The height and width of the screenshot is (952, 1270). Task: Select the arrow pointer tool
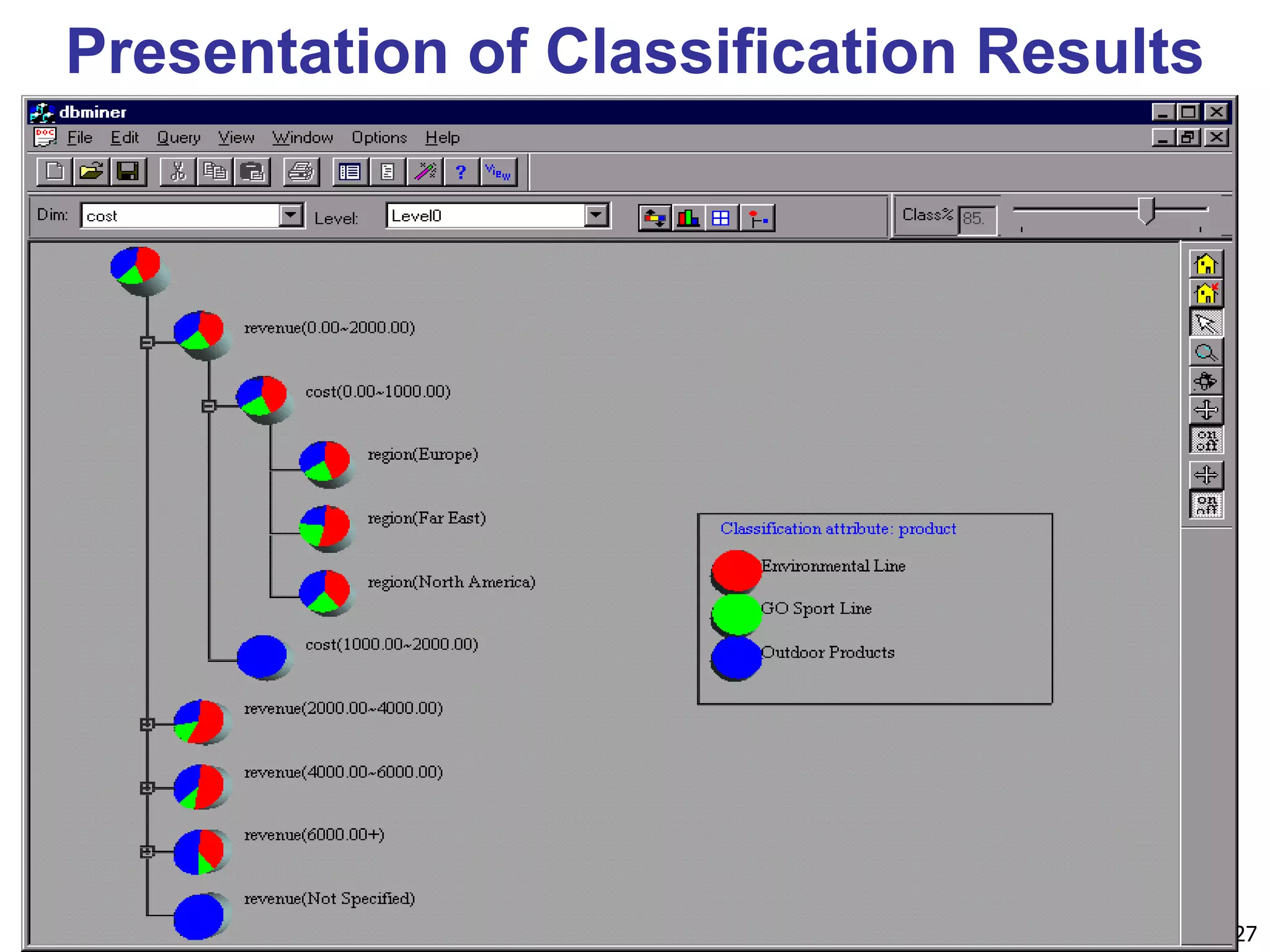pos(1206,323)
